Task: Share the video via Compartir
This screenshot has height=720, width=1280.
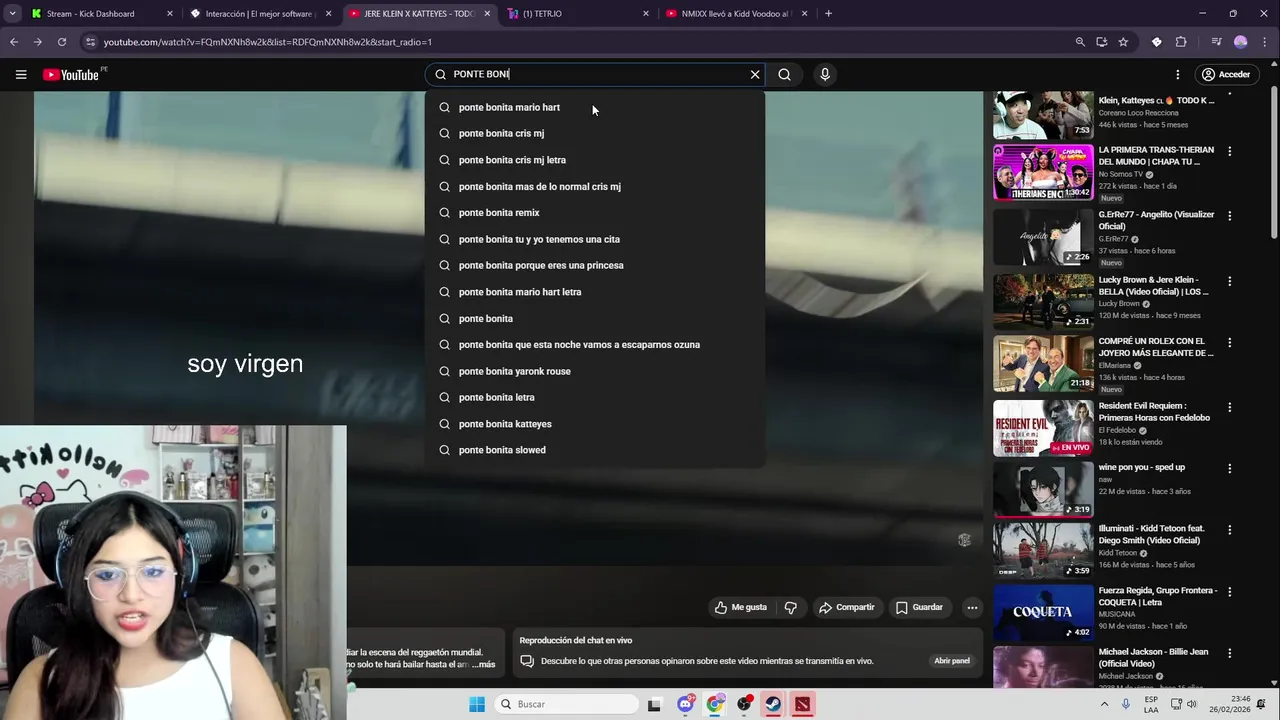Action: pyautogui.click(x=846, y=607)
